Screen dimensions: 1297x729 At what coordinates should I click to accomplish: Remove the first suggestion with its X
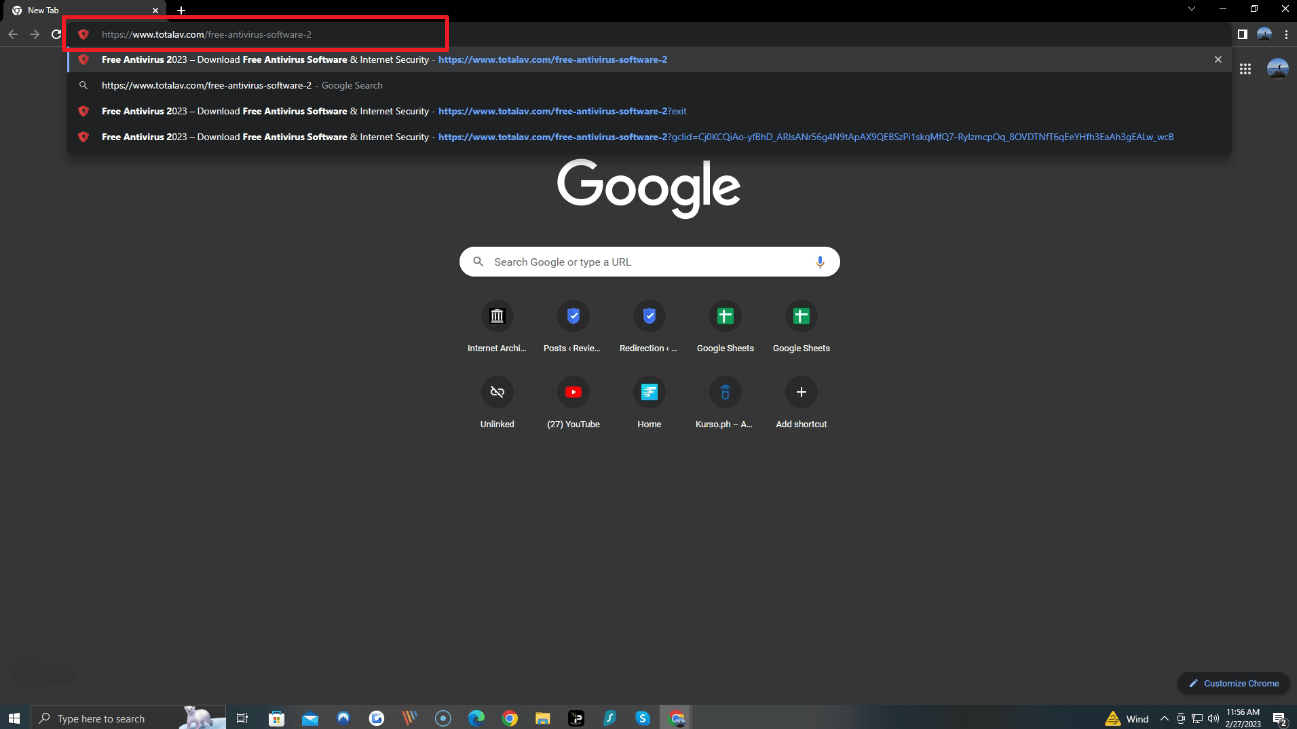tap(1218, 60)
